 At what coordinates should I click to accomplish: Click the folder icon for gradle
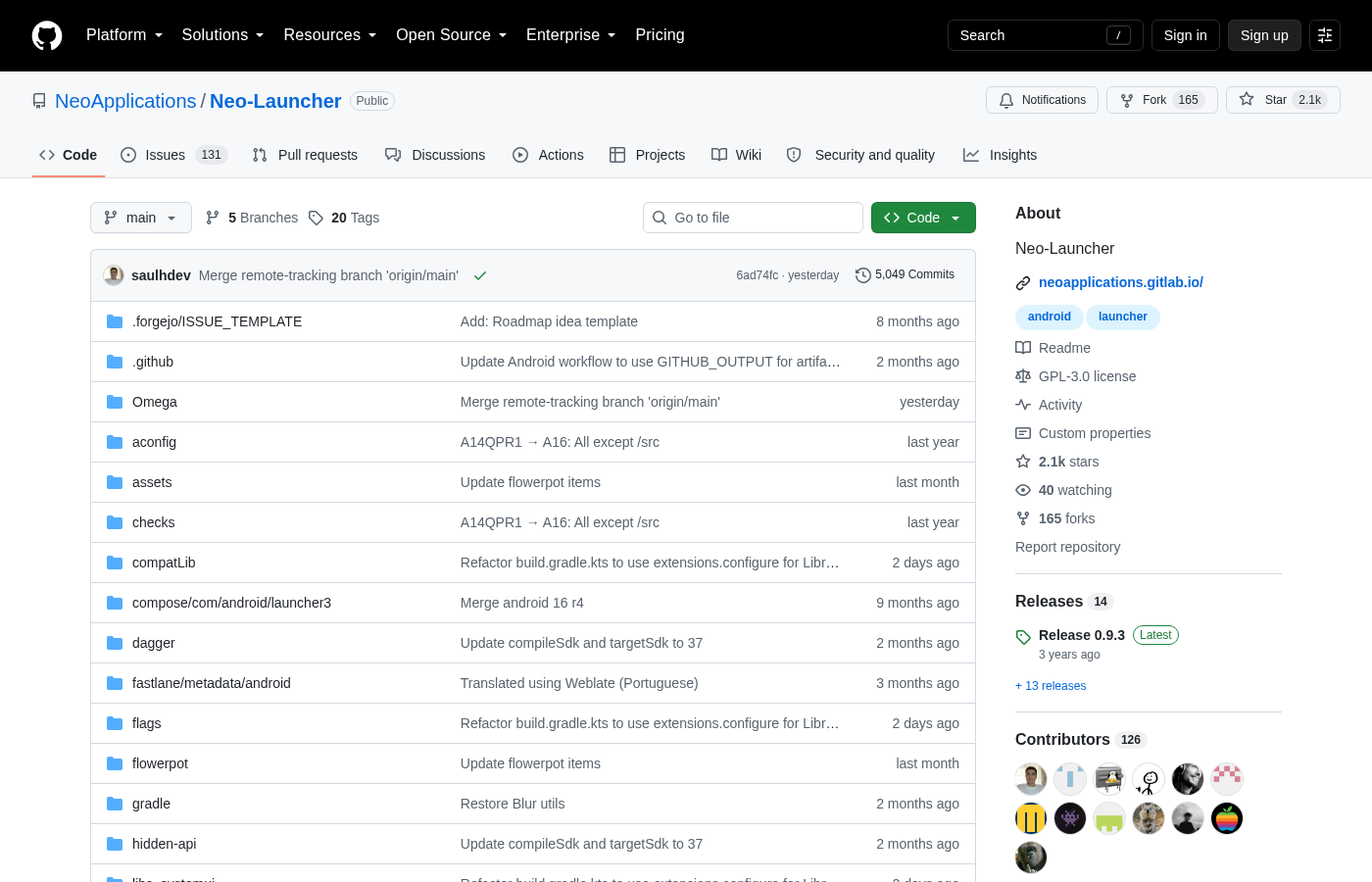(x=115, y=804)
